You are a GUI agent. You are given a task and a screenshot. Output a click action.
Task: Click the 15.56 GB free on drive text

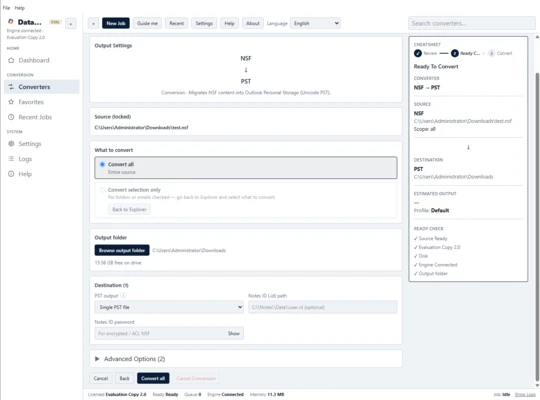click(x=118, y=263)
